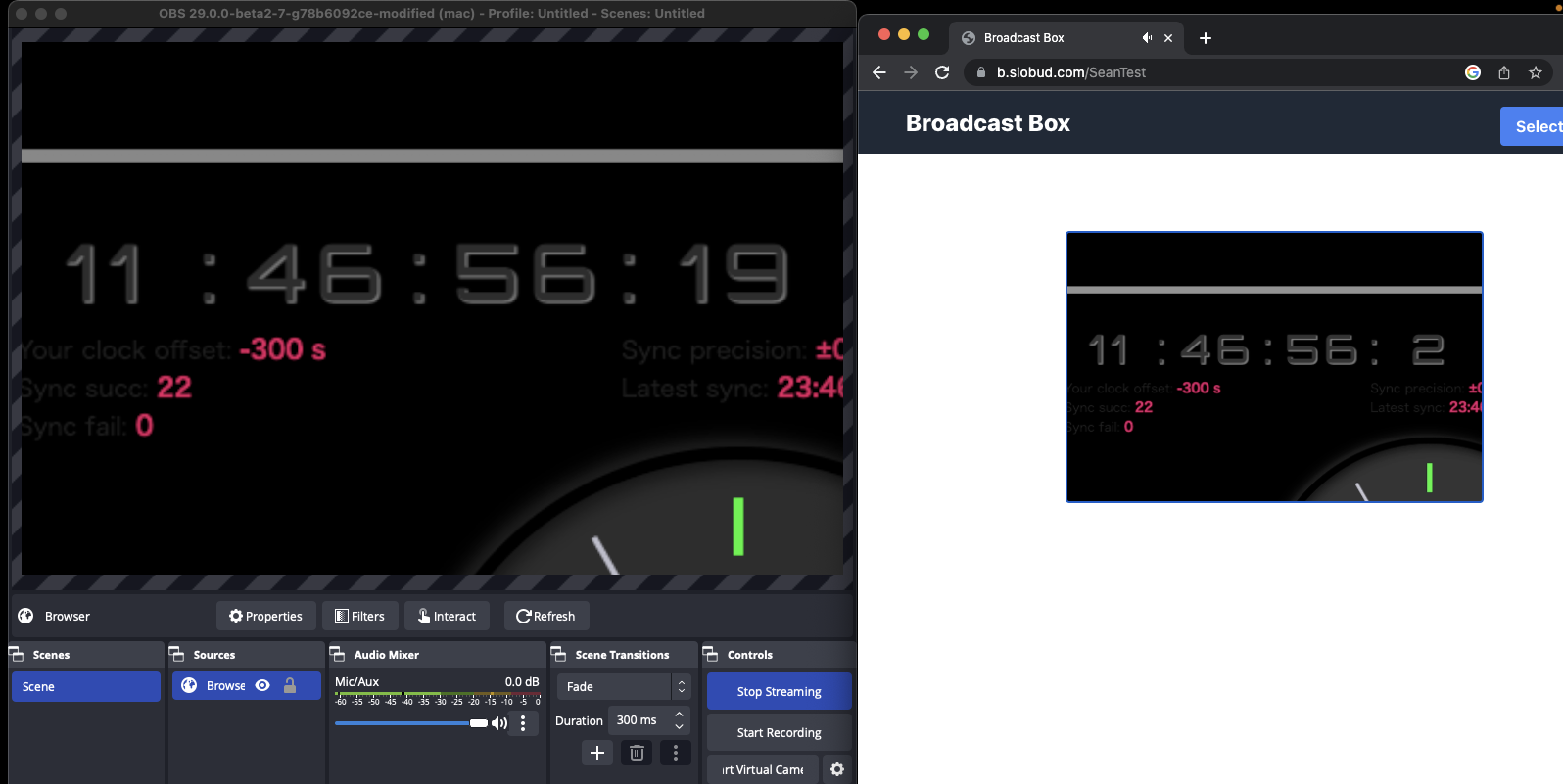Mute Mic/Aux speaker icon
Image resolution: width=1563 pixels, height=784 pixels.
click(499, 723)
